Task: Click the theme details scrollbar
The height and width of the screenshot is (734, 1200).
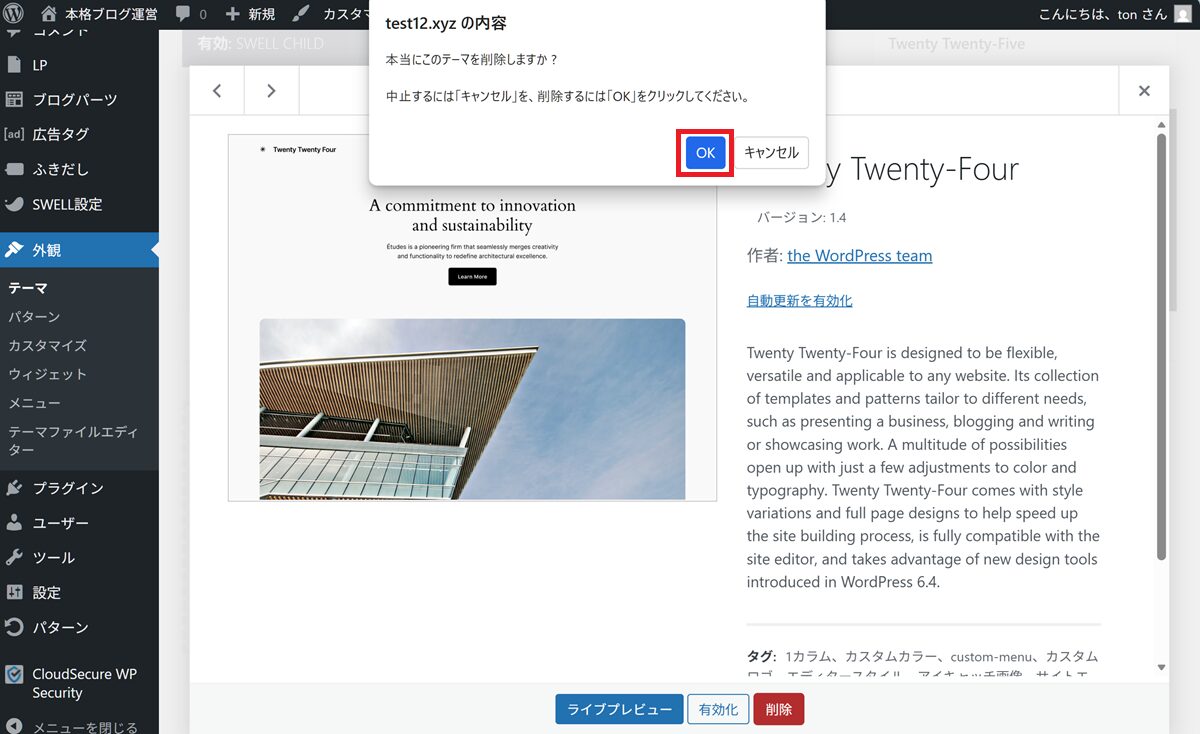Action: (x=1161, y=340)
